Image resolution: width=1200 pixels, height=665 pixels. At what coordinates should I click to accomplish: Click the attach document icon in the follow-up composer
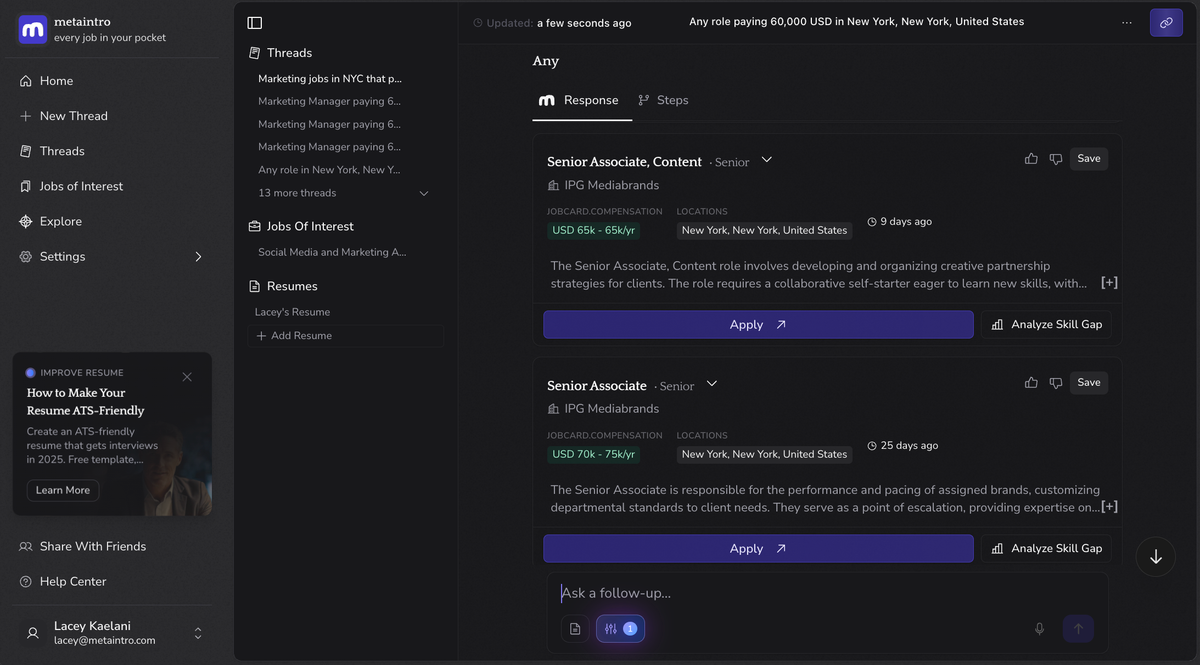(574, 627)
